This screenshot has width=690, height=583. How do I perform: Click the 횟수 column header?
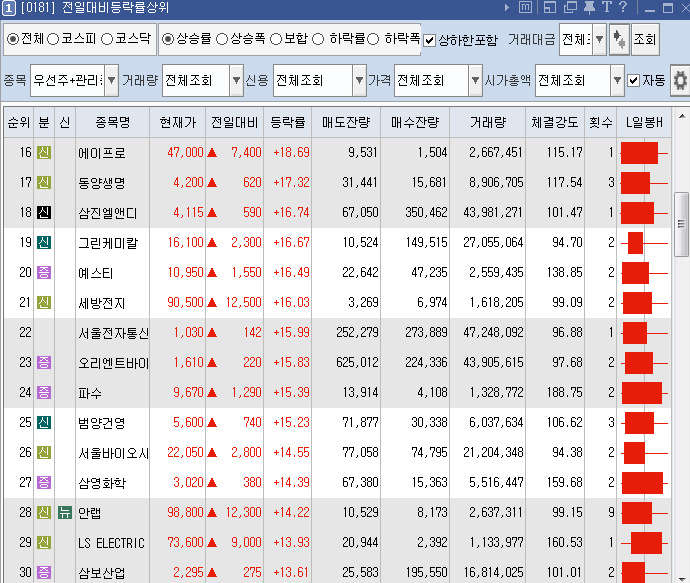tap(601, 122)
